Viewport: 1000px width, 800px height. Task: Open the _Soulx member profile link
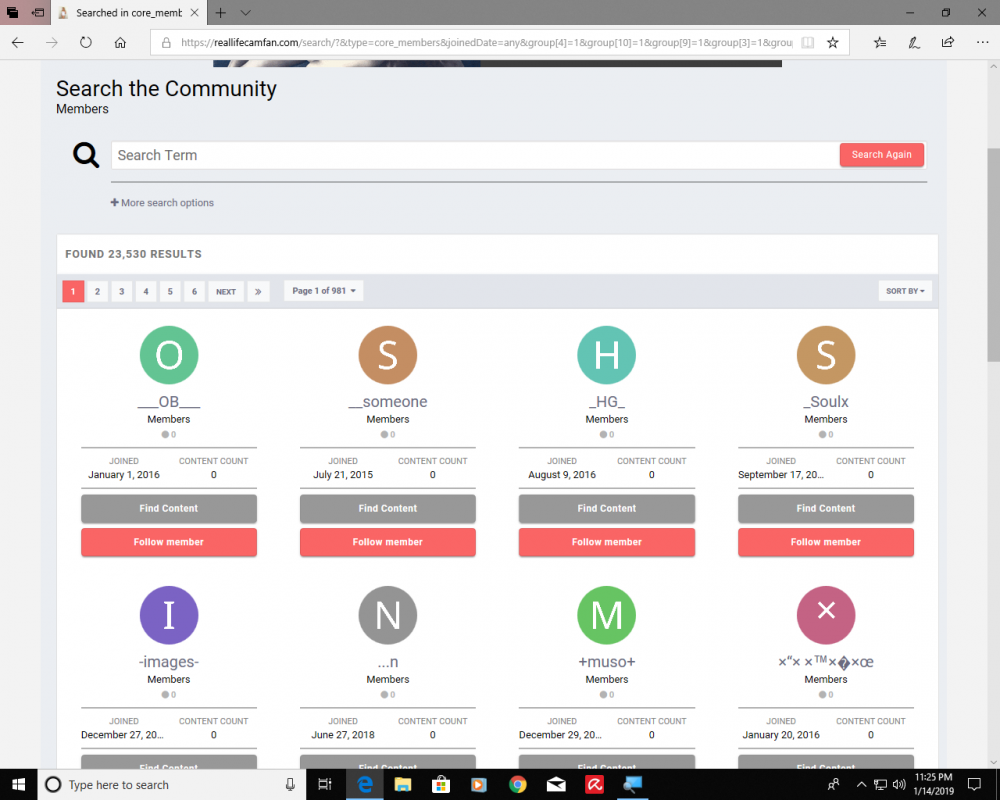tap(825, 402)
